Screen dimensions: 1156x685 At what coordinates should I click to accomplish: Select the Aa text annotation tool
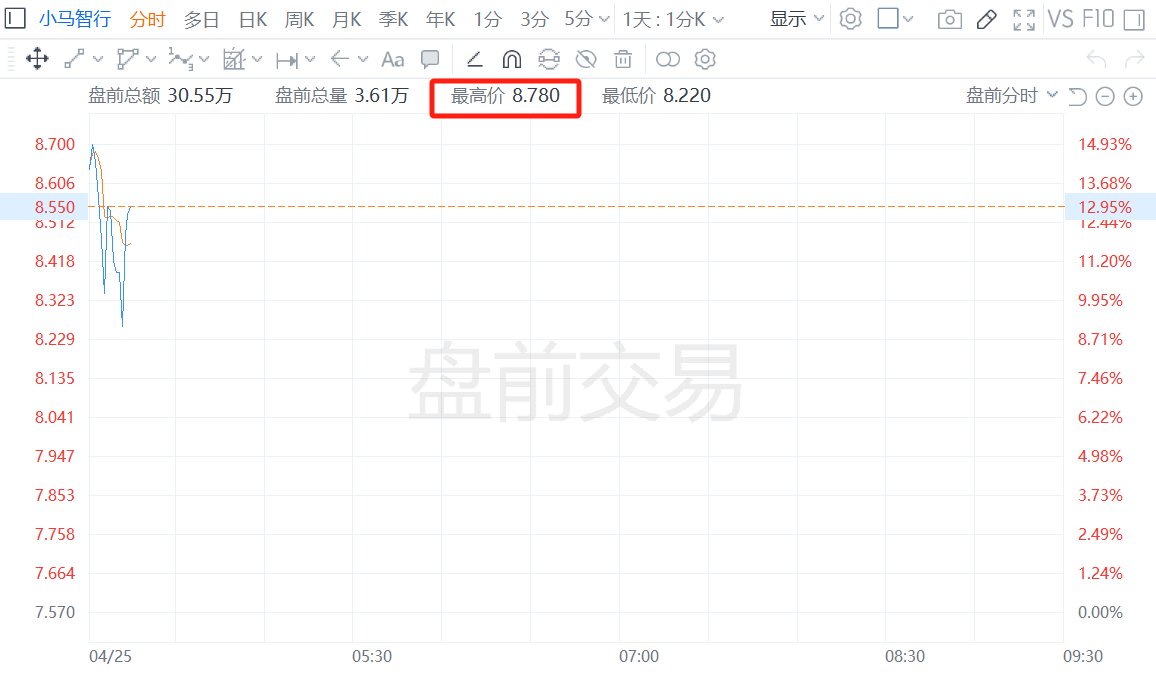(392, 60)
